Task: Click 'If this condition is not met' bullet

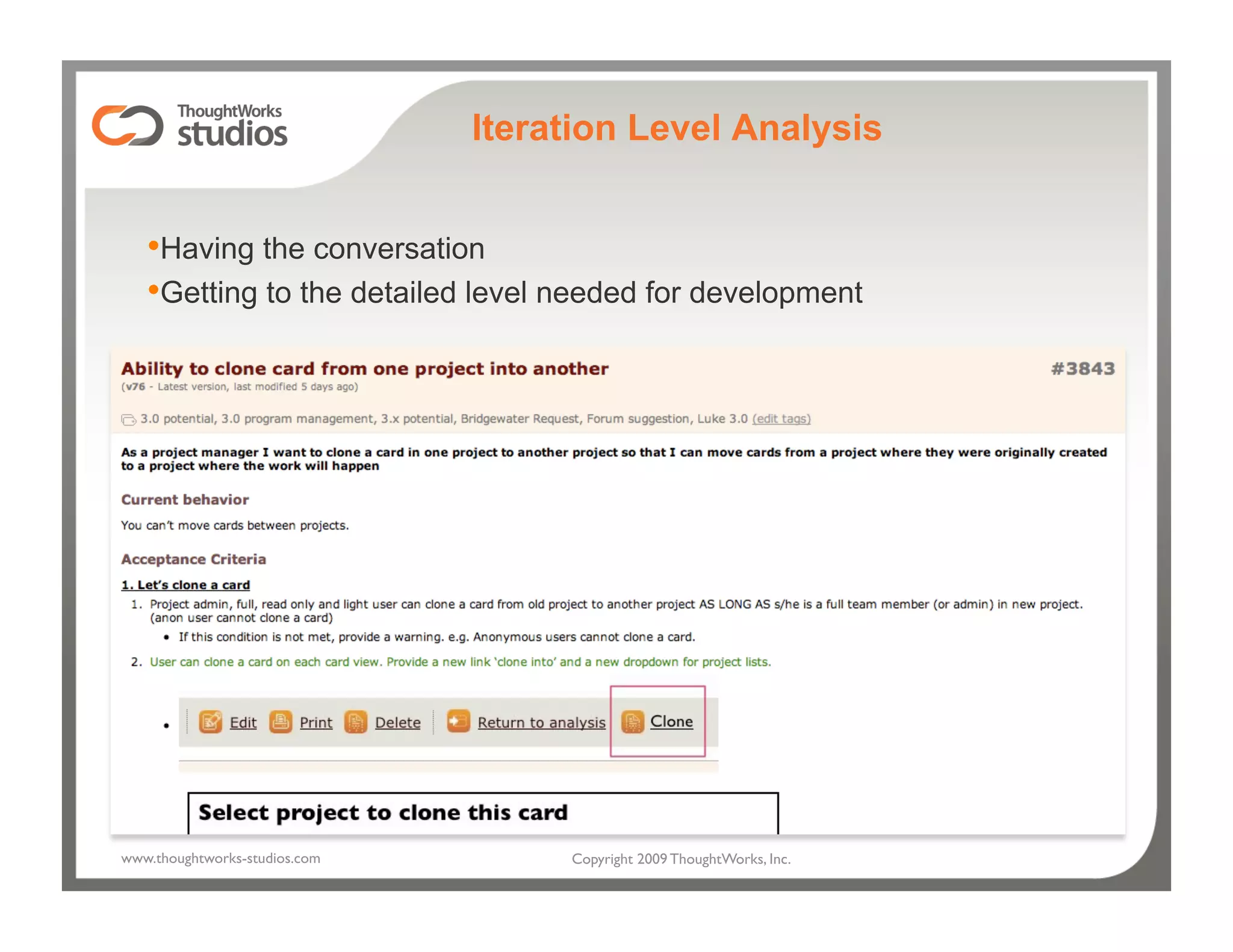Action: 436,637
